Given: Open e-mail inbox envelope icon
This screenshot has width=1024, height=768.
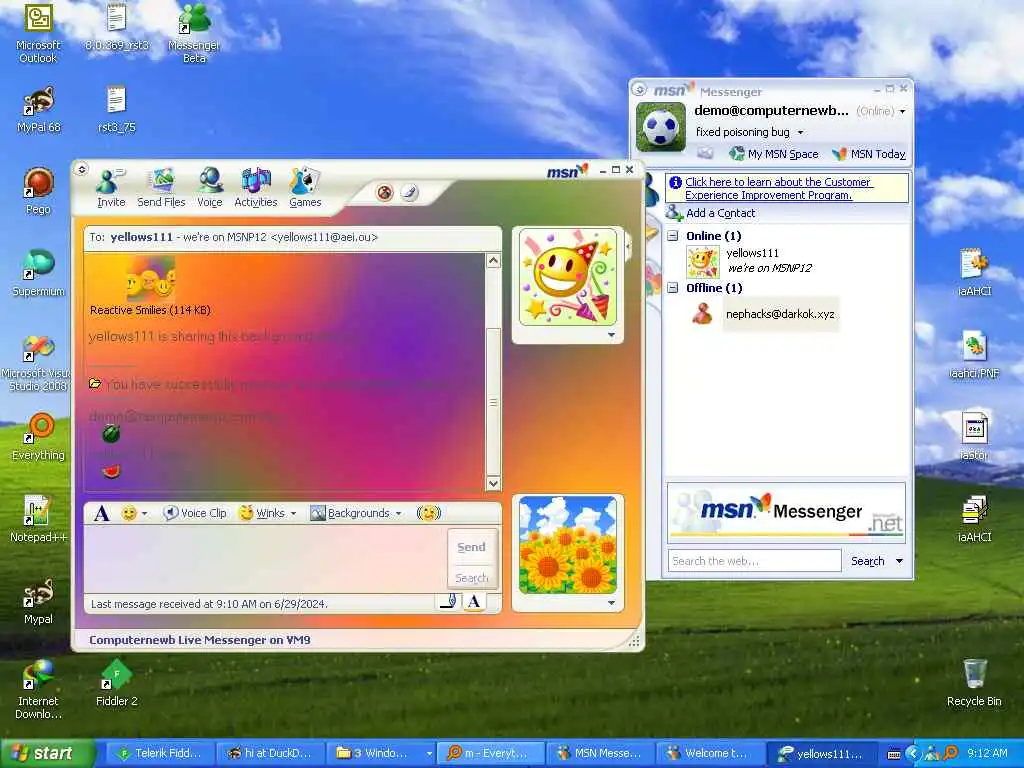Looking at the screenshot, I should tap(705, 153).
